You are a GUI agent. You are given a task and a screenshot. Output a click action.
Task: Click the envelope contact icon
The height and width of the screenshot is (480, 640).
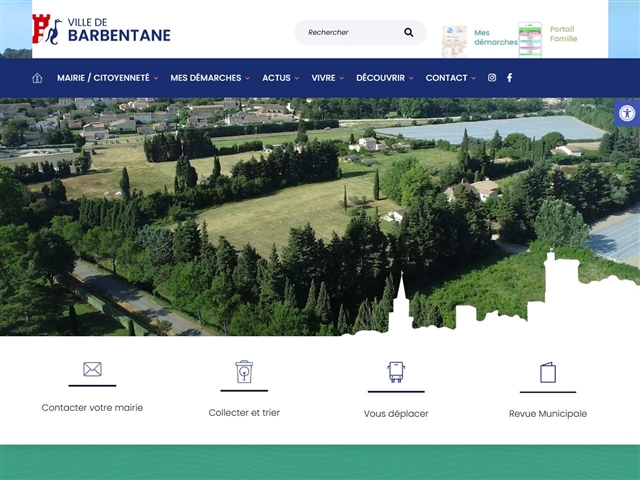92,369
